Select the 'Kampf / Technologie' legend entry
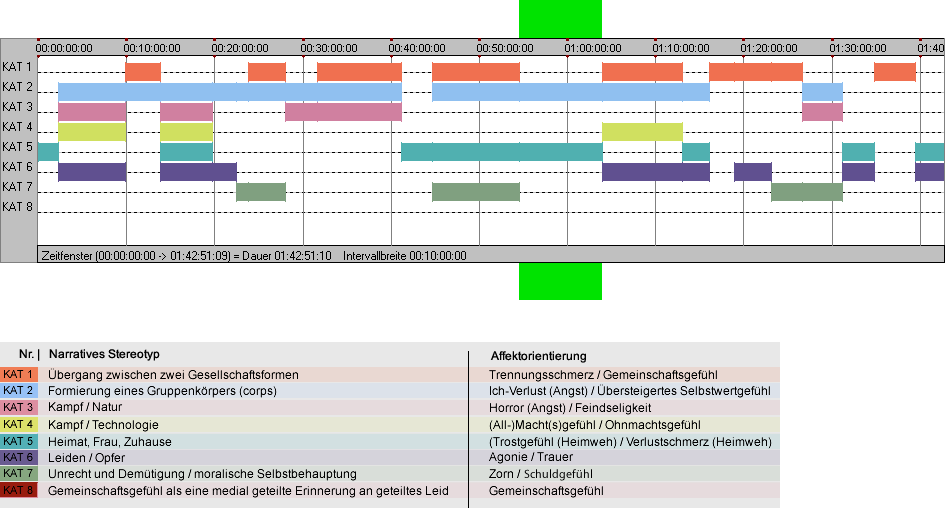Image resolution: width=945 pixels, height=530 pixels. pos(104,424)
